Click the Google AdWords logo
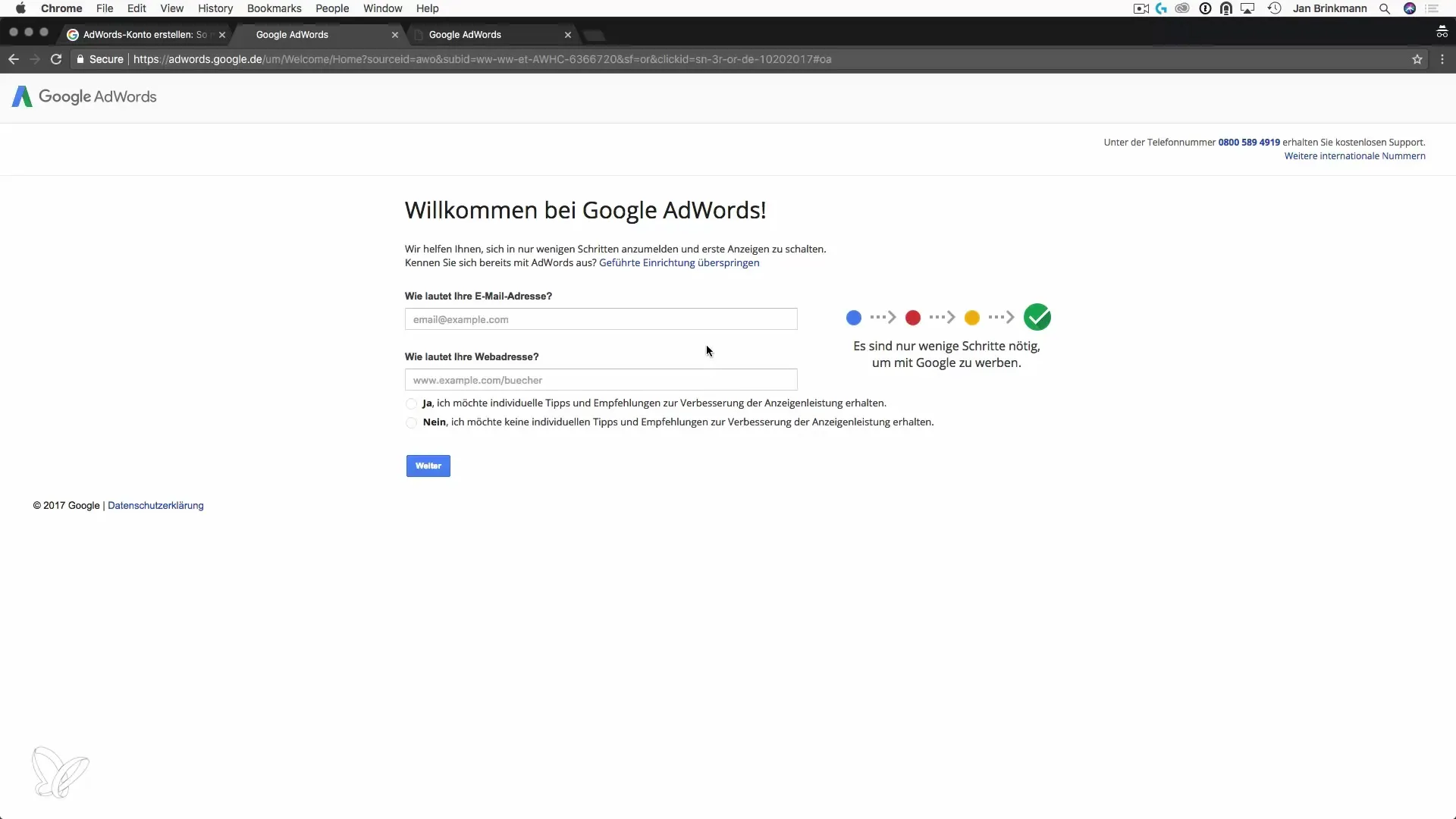The height and width of the screenshot is (819, 1456). [x=84, y=96]
